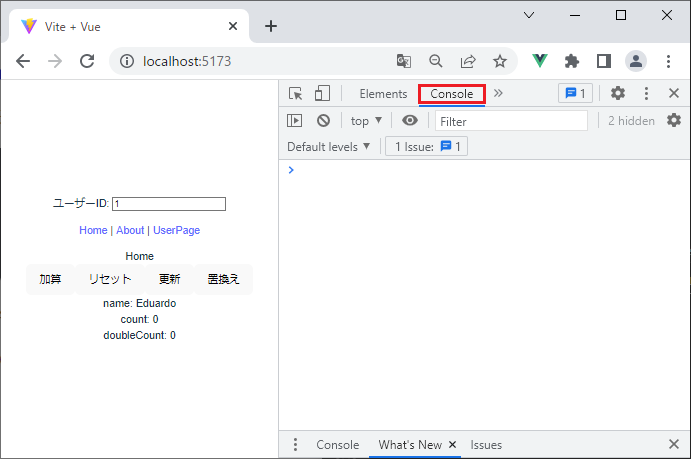Click the ユーザーID input field
The image size is (691, 459).
(x=168, y=204)
